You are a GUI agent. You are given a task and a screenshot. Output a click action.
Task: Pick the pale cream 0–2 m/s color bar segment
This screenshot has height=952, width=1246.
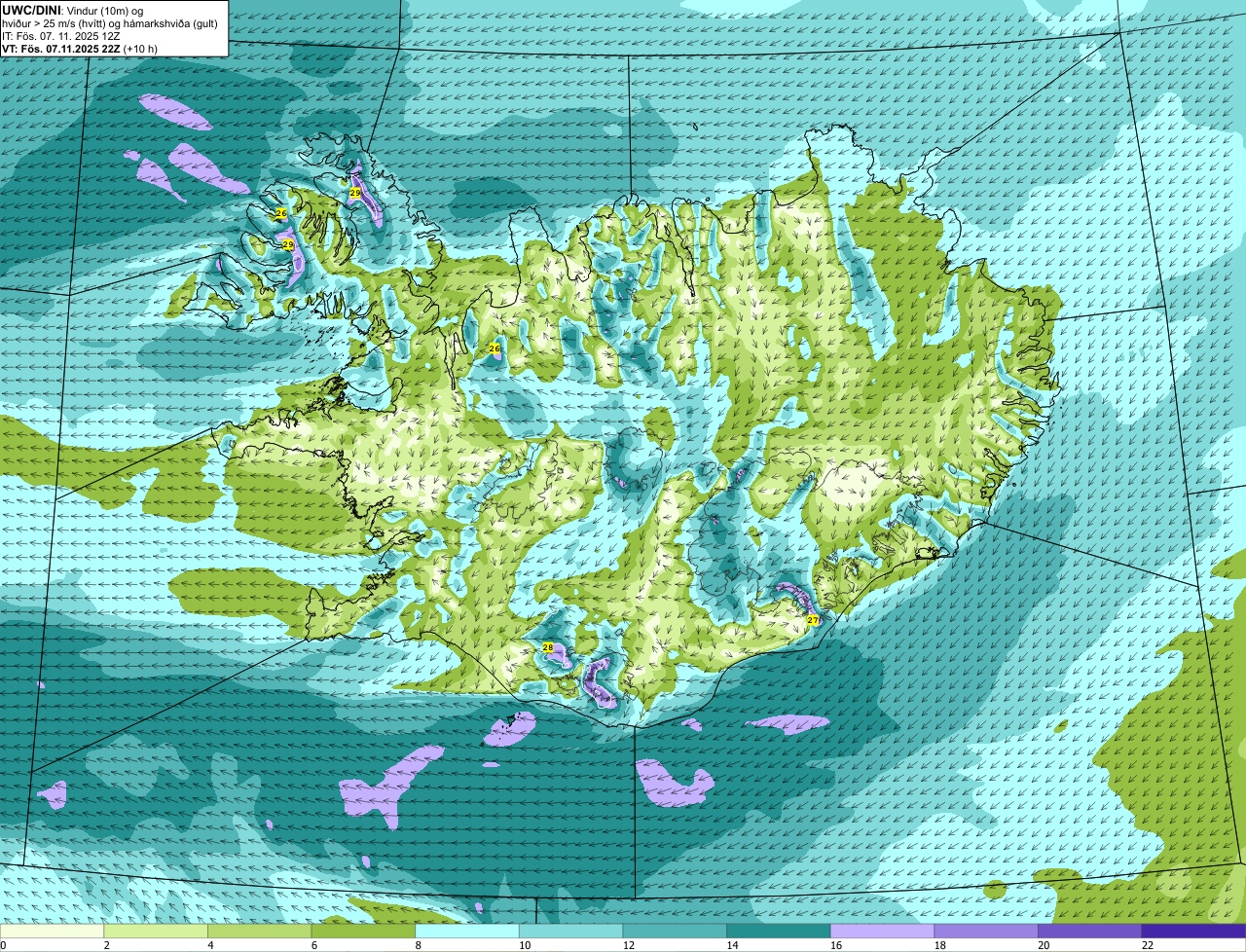(x=52, y=932)
